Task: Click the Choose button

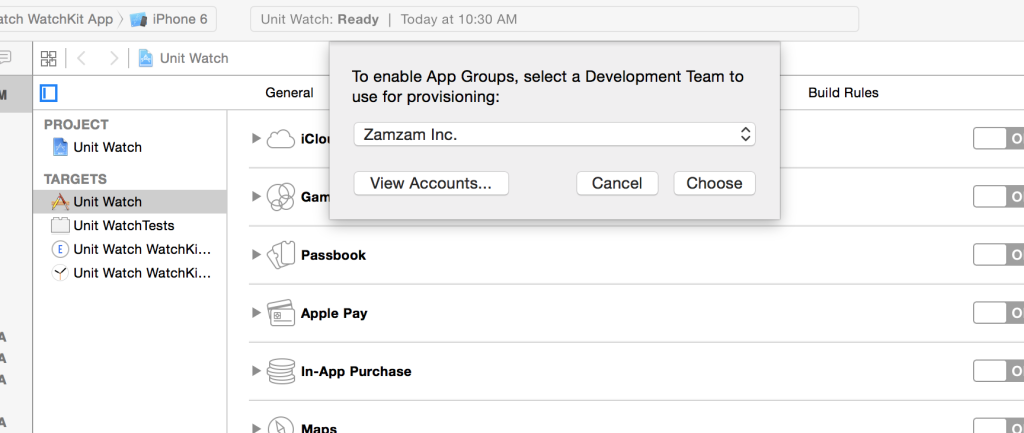Action: click(714, 183)
